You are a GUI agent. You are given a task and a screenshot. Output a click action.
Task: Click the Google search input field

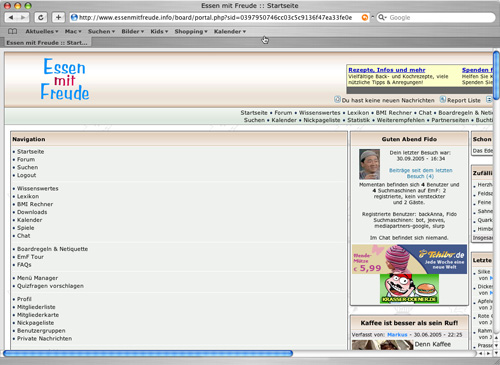pyautogui.click(x=440, y=18)
